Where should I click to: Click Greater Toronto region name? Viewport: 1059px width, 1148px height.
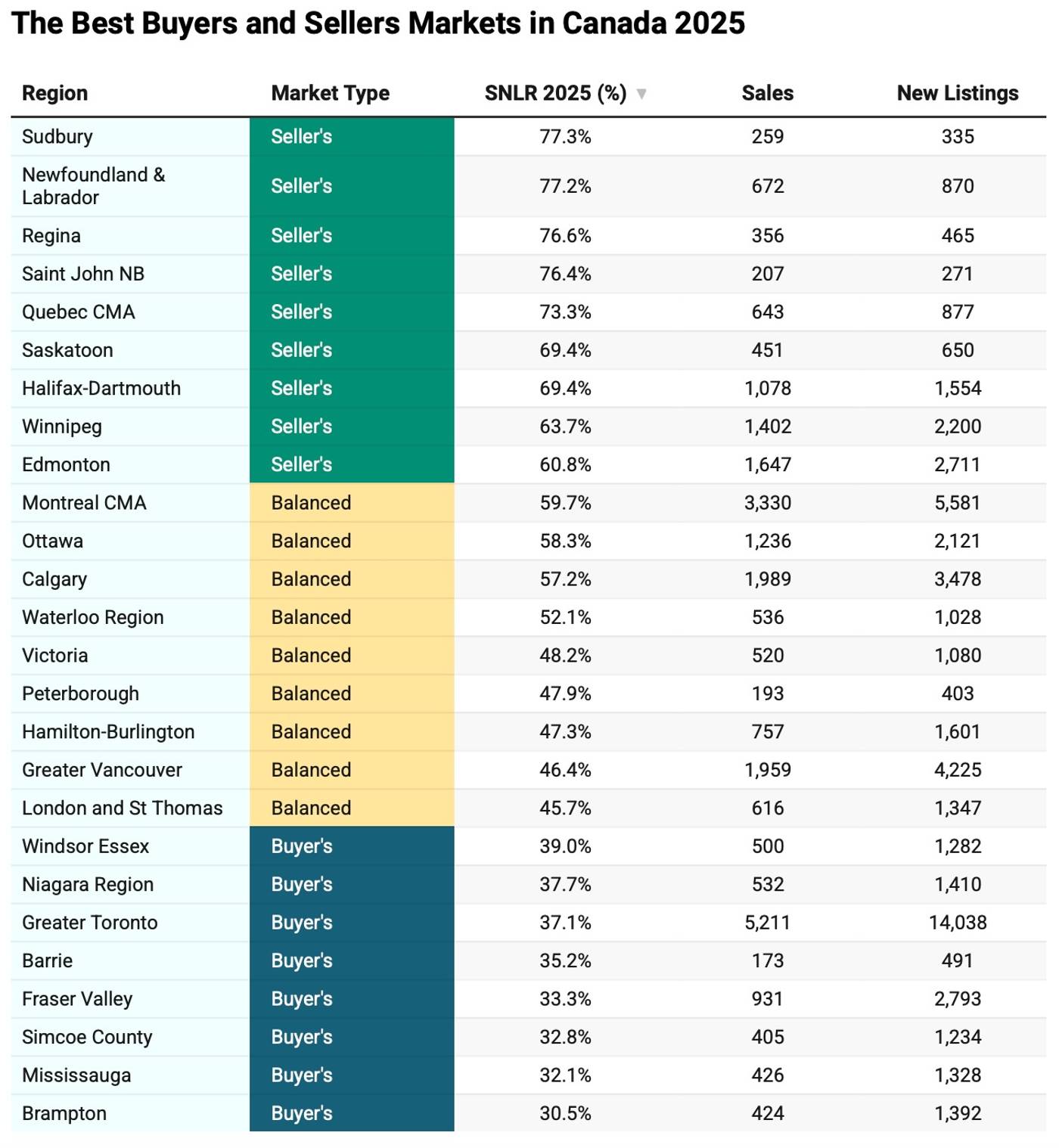tap(90, 923)
